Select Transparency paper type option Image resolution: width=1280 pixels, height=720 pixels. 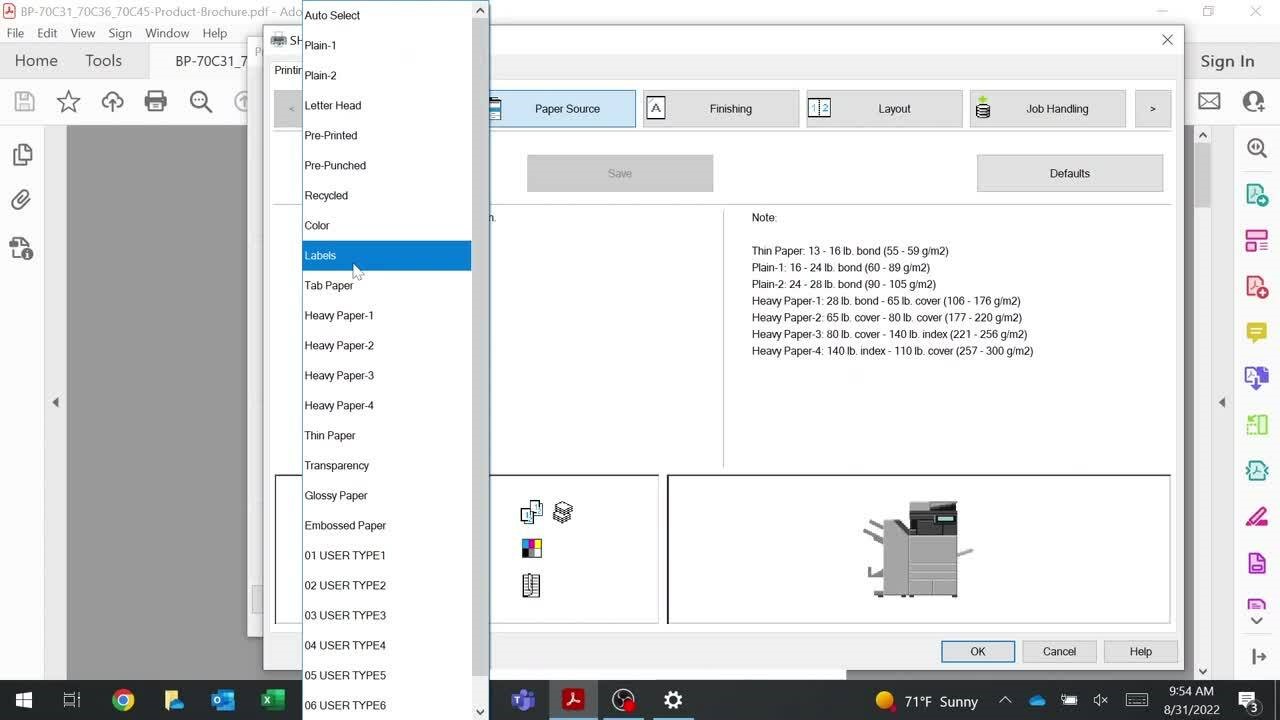(387, 465)
